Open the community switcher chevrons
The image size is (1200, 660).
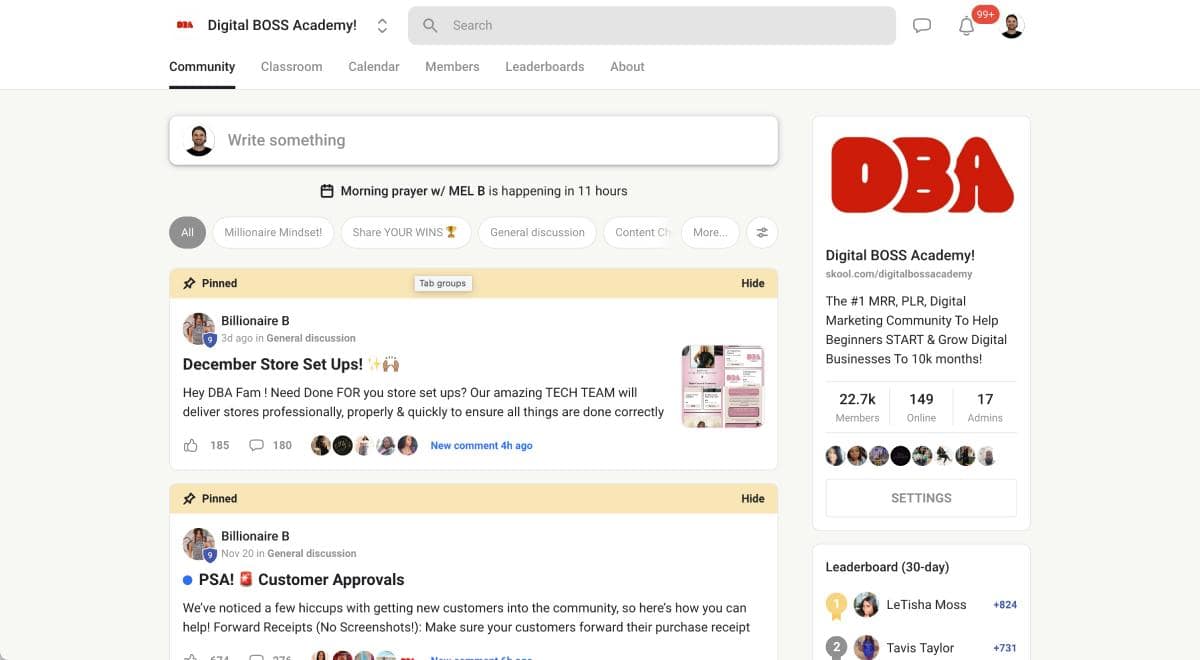382,25
